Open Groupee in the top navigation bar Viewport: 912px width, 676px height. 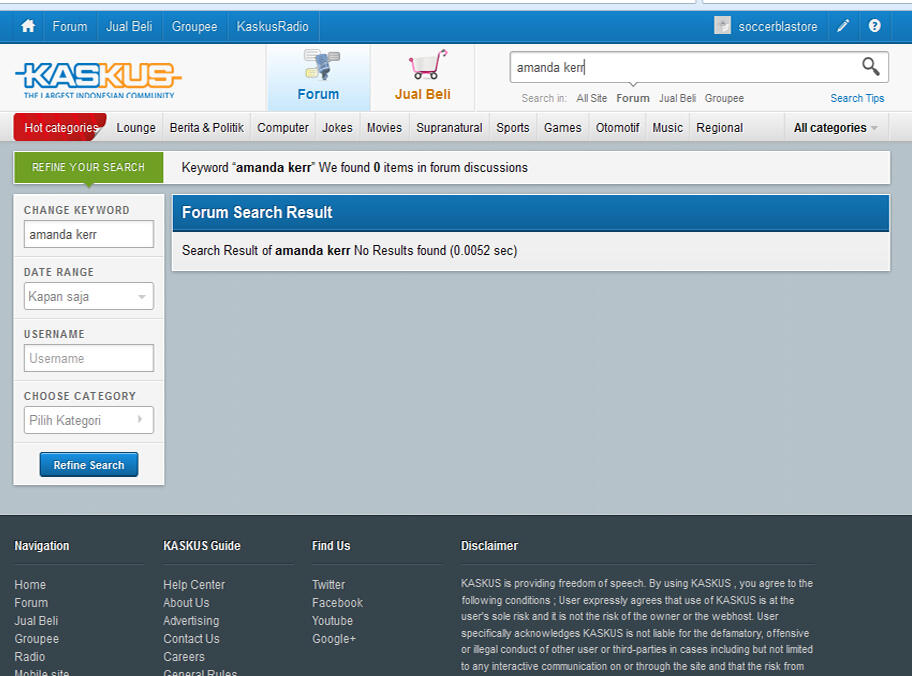tap(194, 27)
